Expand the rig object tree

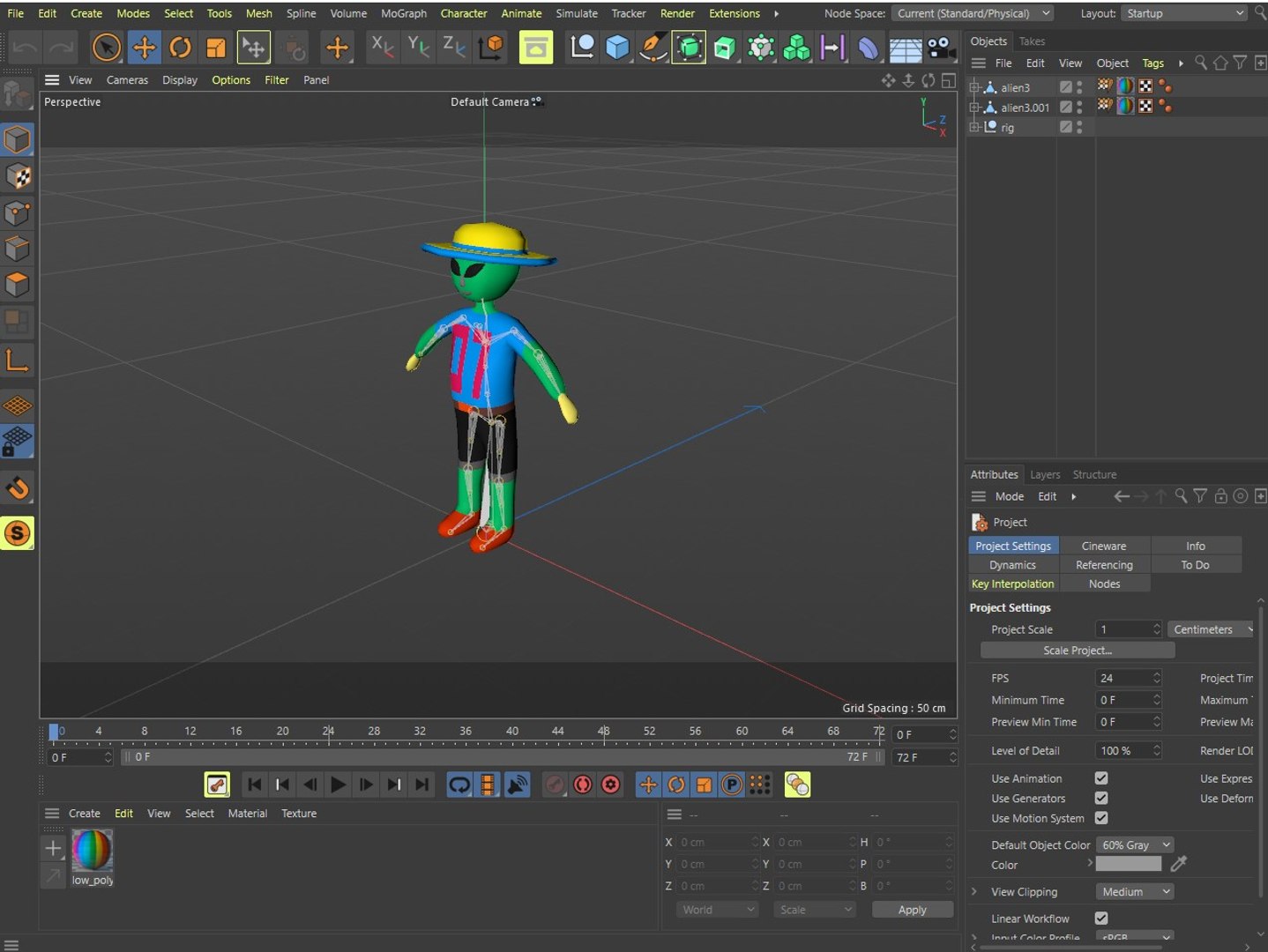[974, 127]
